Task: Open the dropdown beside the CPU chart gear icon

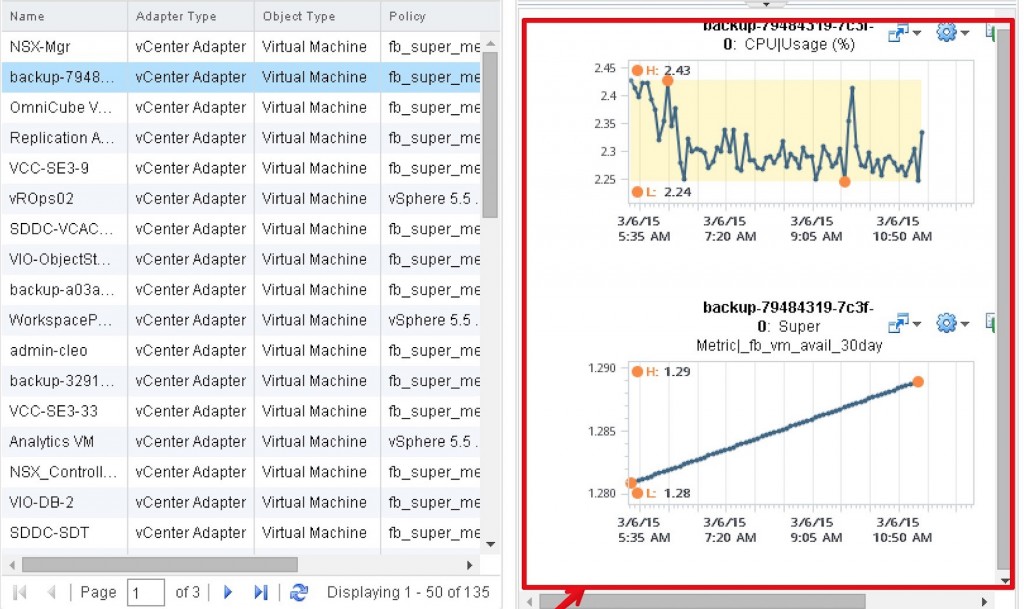Action: coord(963,32)
